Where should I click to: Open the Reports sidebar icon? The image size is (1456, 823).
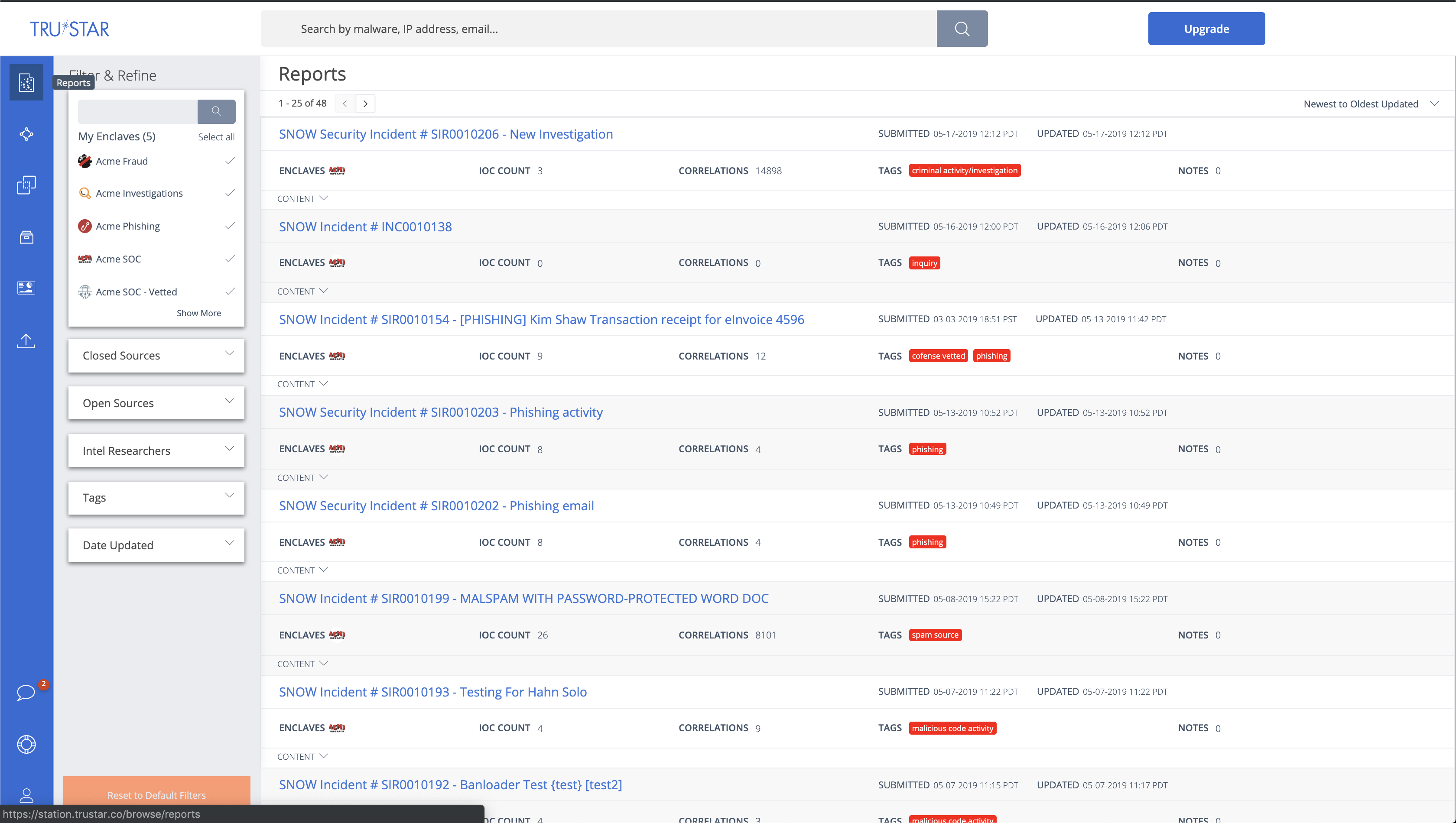pos(26,83)
